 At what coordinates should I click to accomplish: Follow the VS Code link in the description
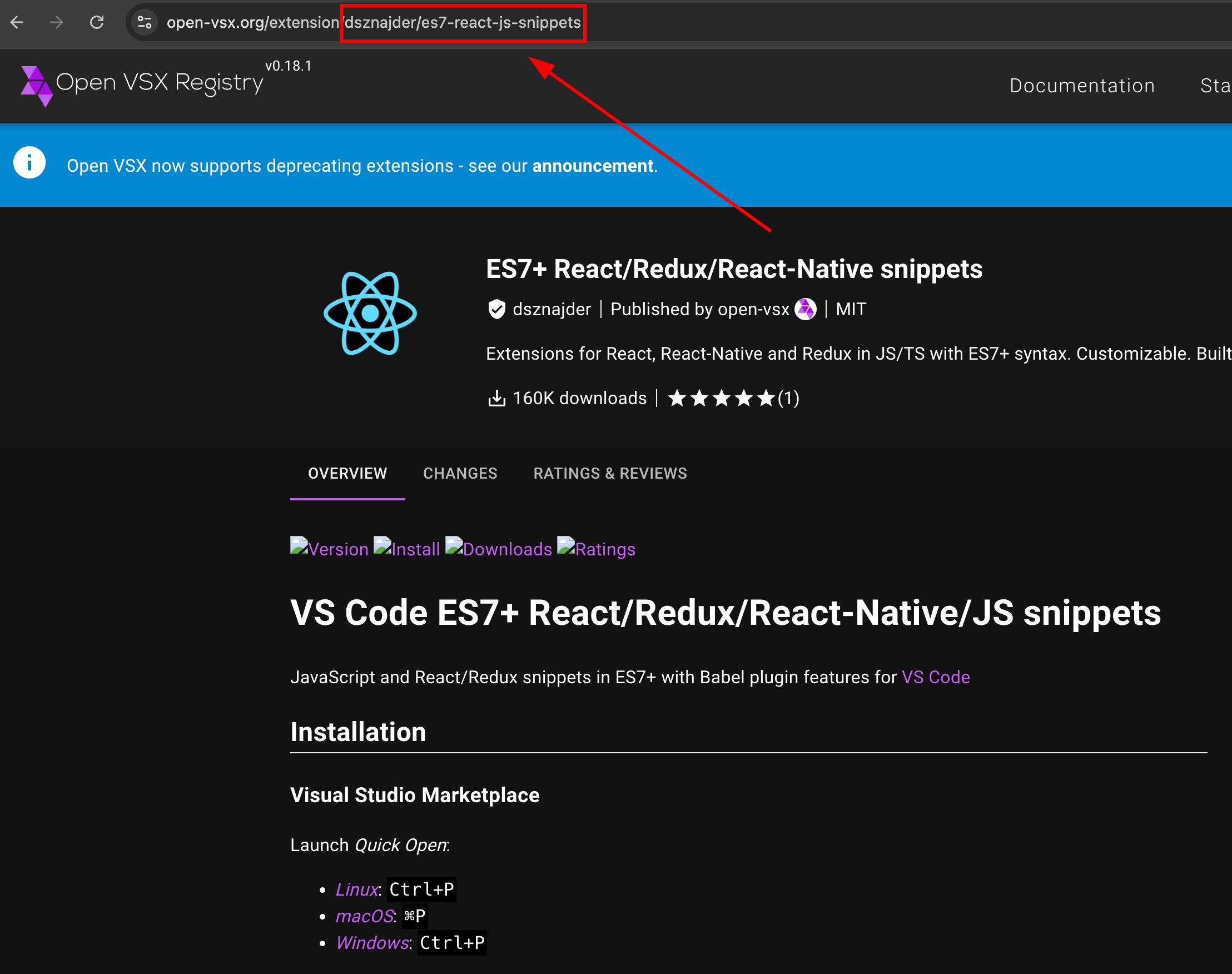click(x=936, y=677)
